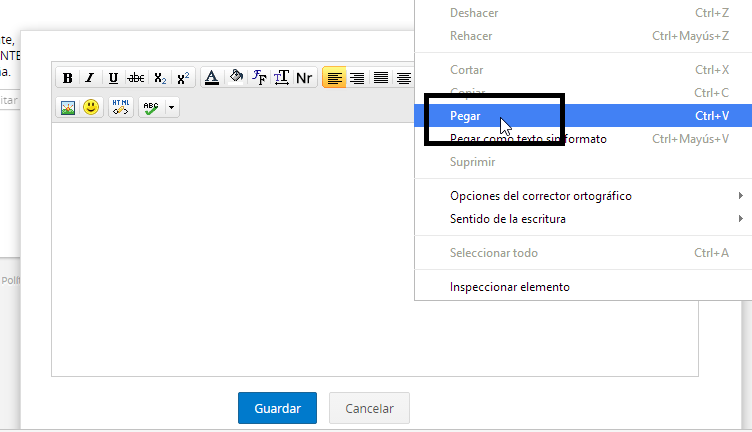Open background fill color bucket

236,77
